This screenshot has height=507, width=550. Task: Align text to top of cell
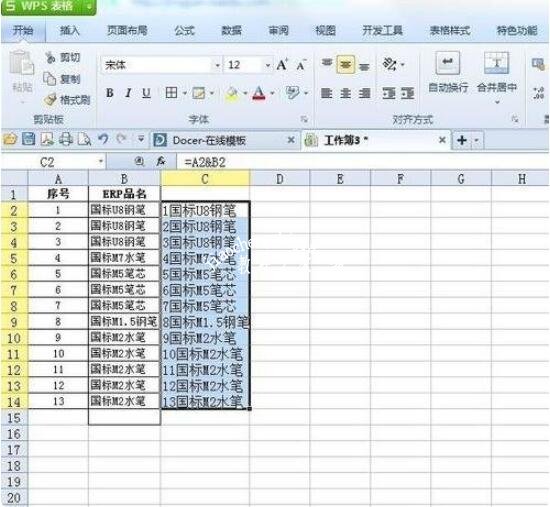327,64
